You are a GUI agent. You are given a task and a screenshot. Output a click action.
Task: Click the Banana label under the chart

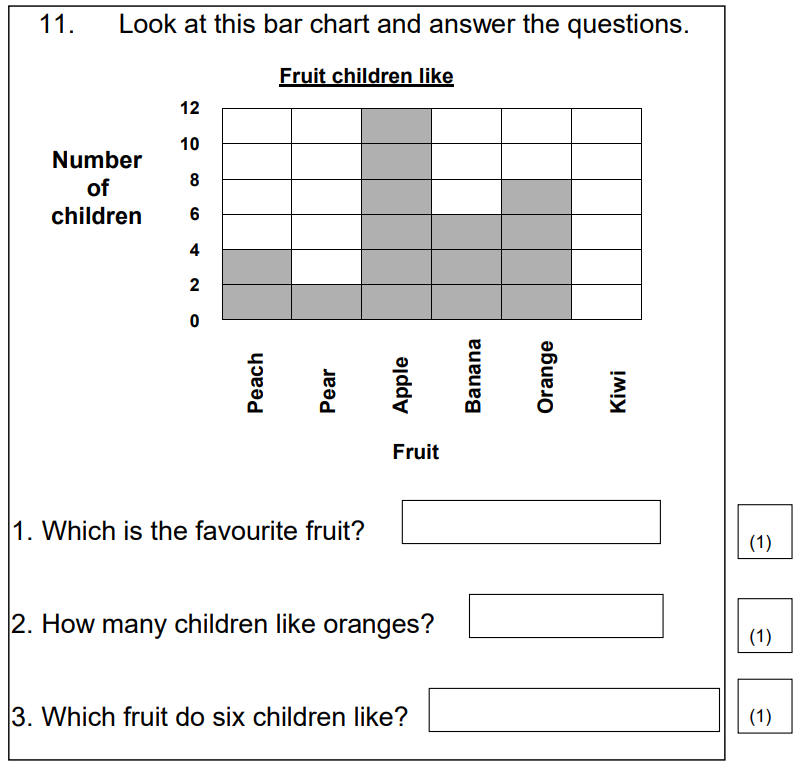click(473, 376)
